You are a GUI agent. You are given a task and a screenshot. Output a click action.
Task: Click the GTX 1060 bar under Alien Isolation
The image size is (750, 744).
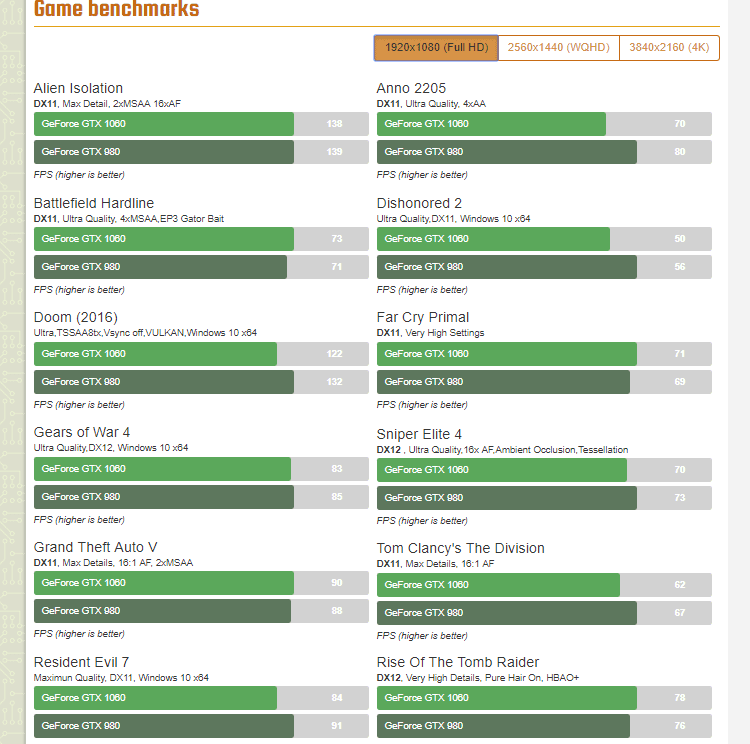point(164,124)
